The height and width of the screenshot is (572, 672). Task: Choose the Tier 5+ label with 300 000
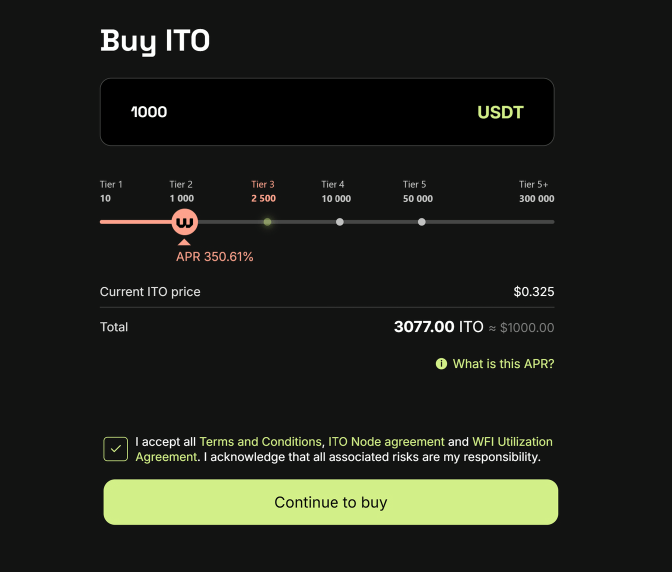[537, 192]
